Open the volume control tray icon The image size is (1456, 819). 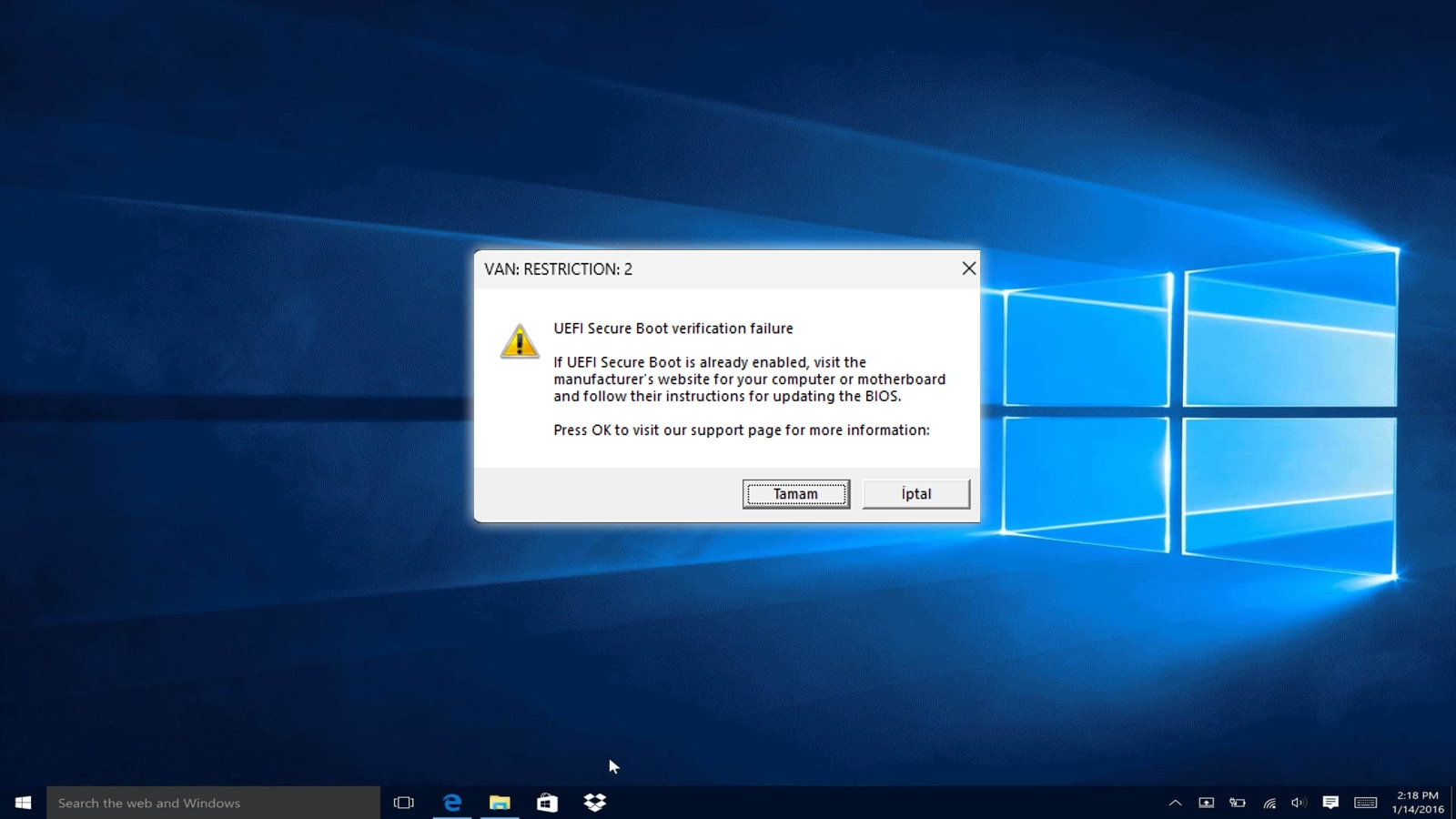[1299, 803]
